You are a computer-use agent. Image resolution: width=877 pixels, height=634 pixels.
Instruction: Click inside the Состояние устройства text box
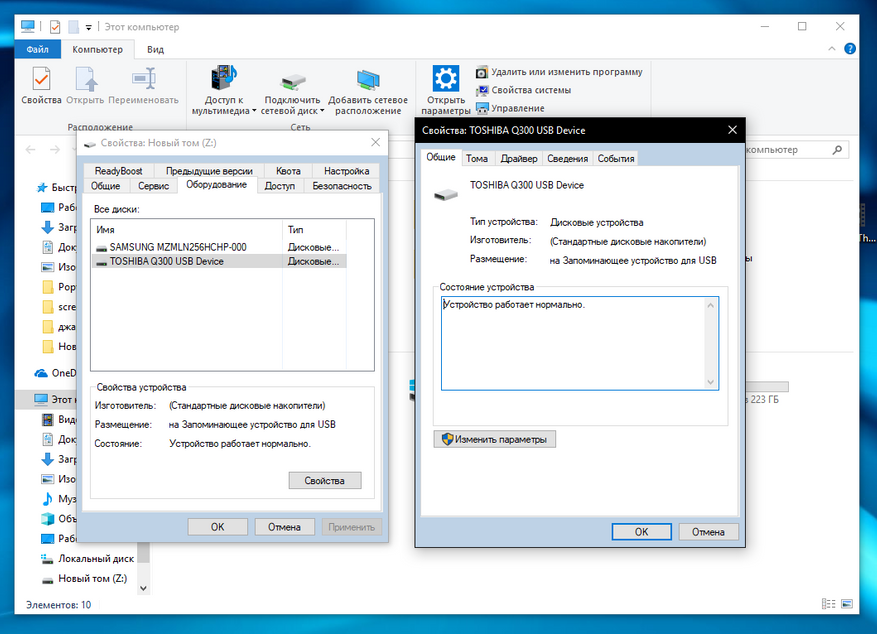pyautogui.click(x=579, y=343)
